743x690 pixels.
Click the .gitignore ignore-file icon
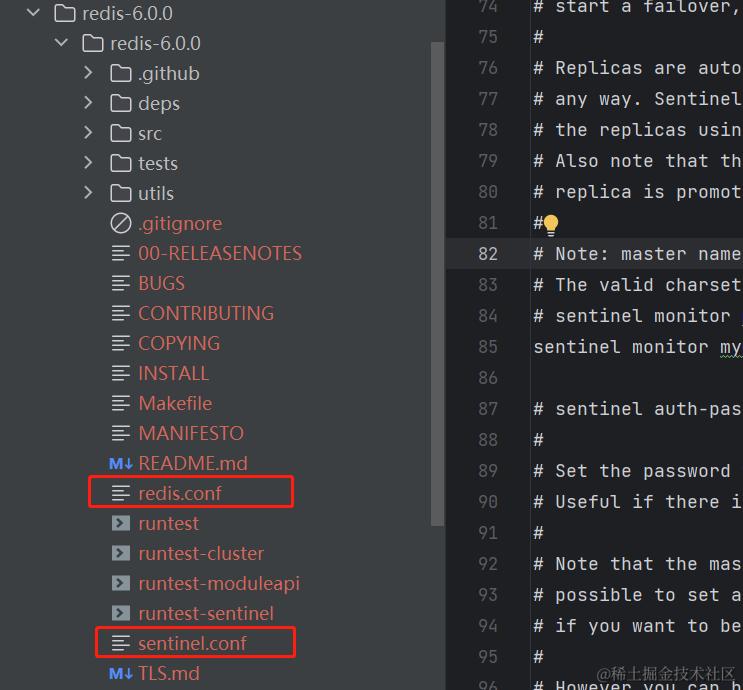pos(120,223)
